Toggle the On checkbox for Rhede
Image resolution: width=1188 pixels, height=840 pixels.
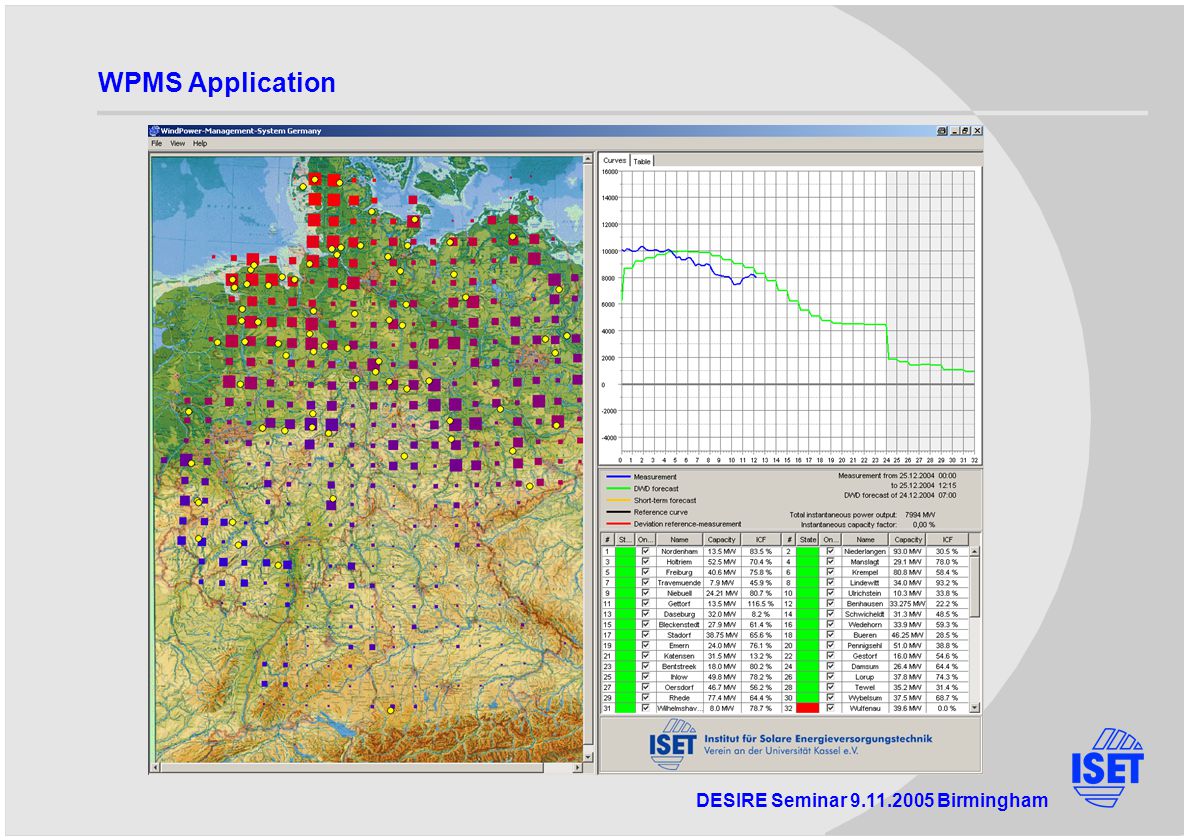645,698
